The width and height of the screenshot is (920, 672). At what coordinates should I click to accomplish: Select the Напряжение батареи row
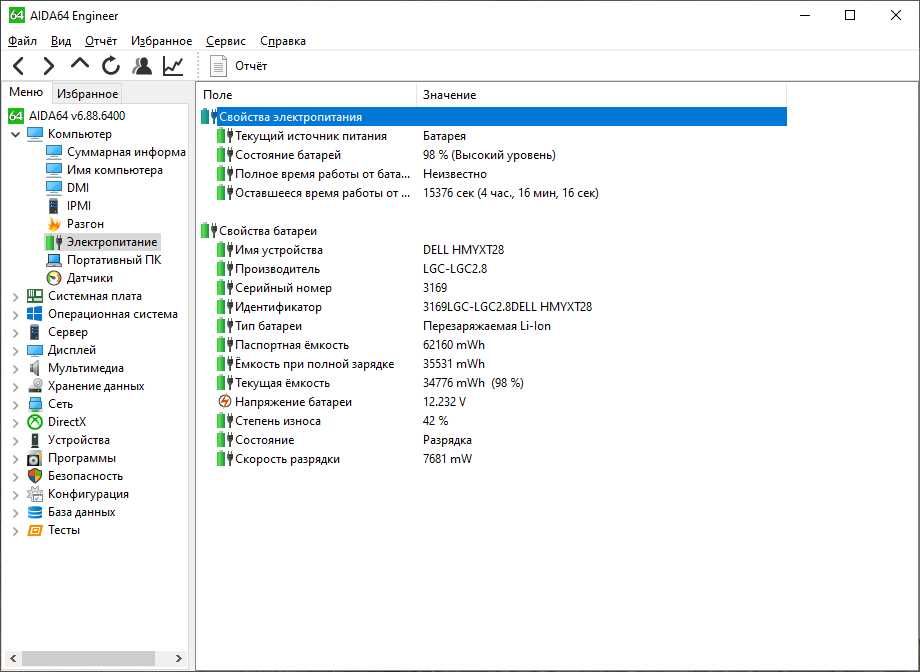pos(493,402)
